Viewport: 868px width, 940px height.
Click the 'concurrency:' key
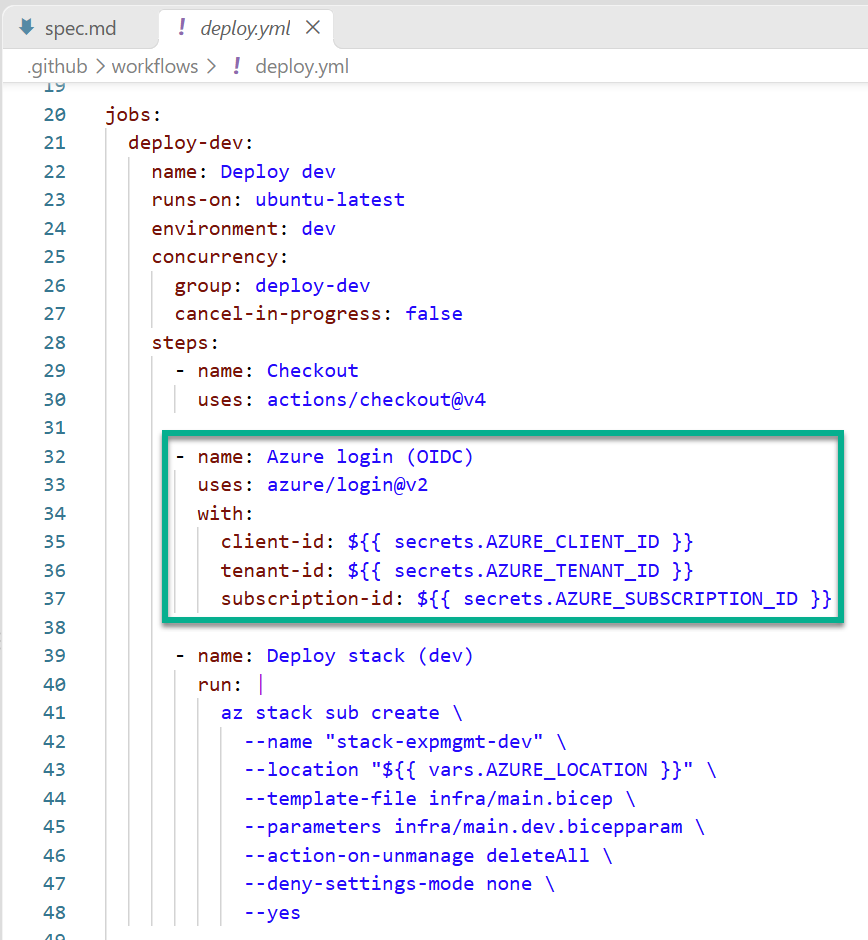pos(219,257)
